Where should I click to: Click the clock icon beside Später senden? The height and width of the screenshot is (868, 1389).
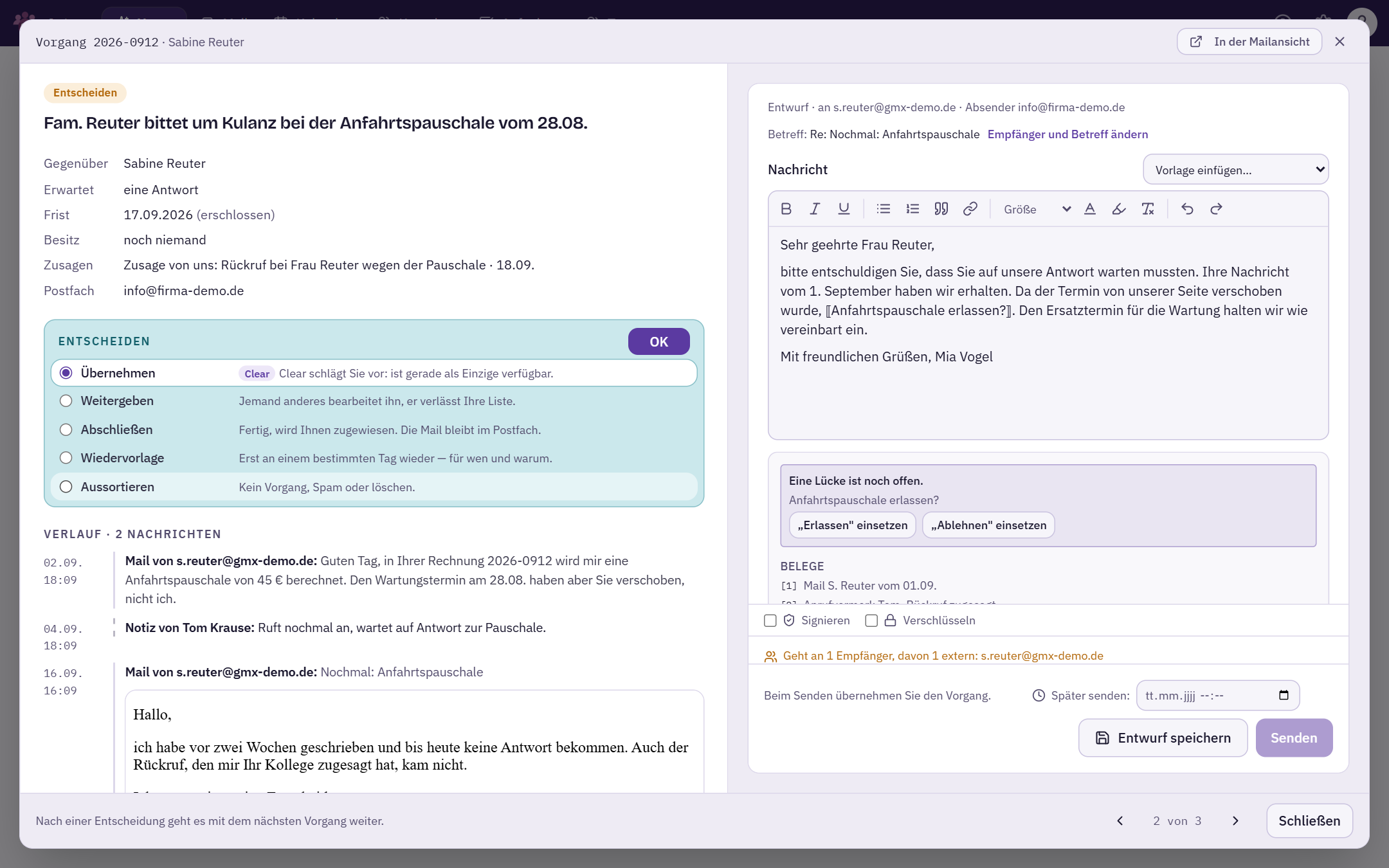tap(1039, 695)
